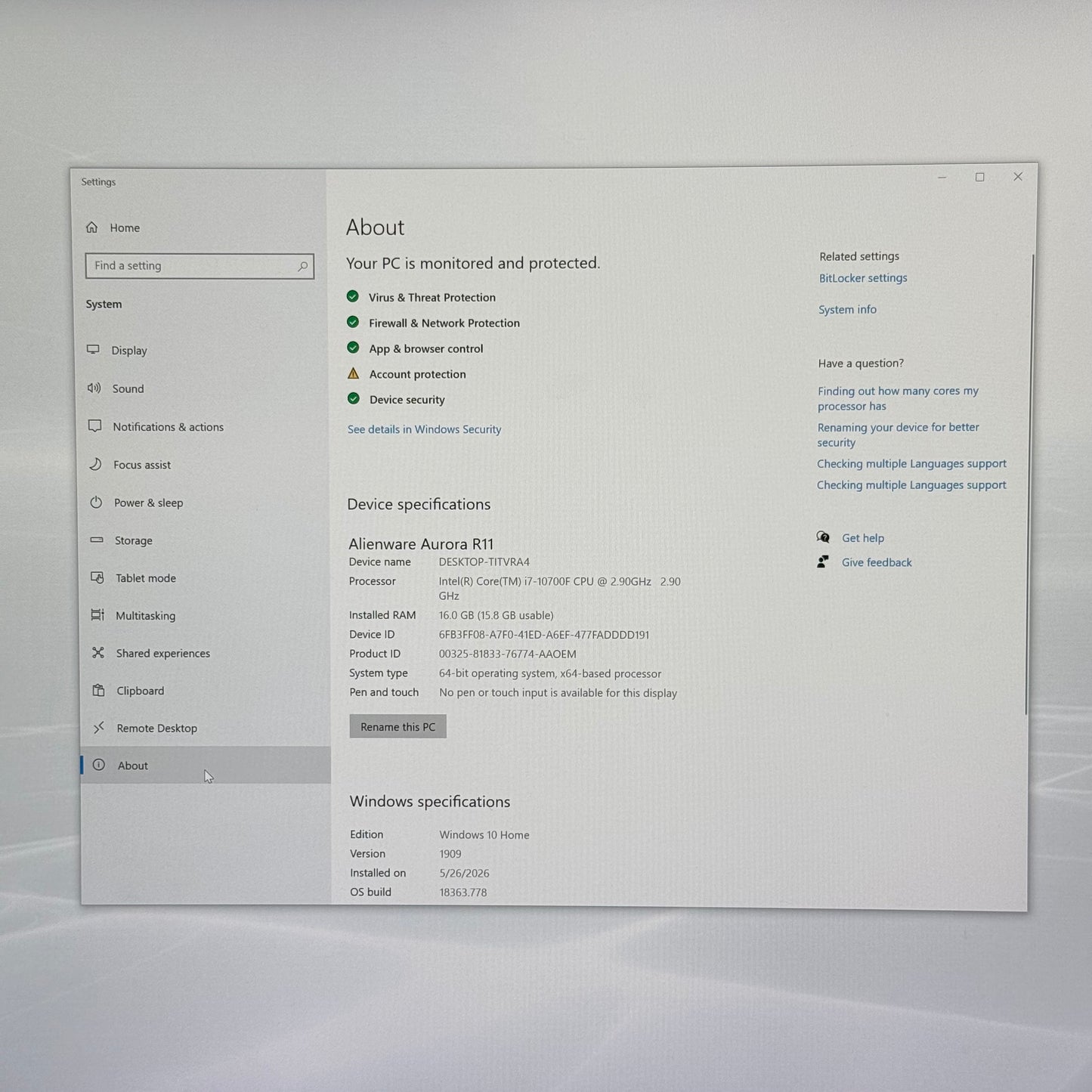Click App & browser control green checkmark
Screen dimensions: 1092x1092
pyautogui.click(x=353, y=348)
